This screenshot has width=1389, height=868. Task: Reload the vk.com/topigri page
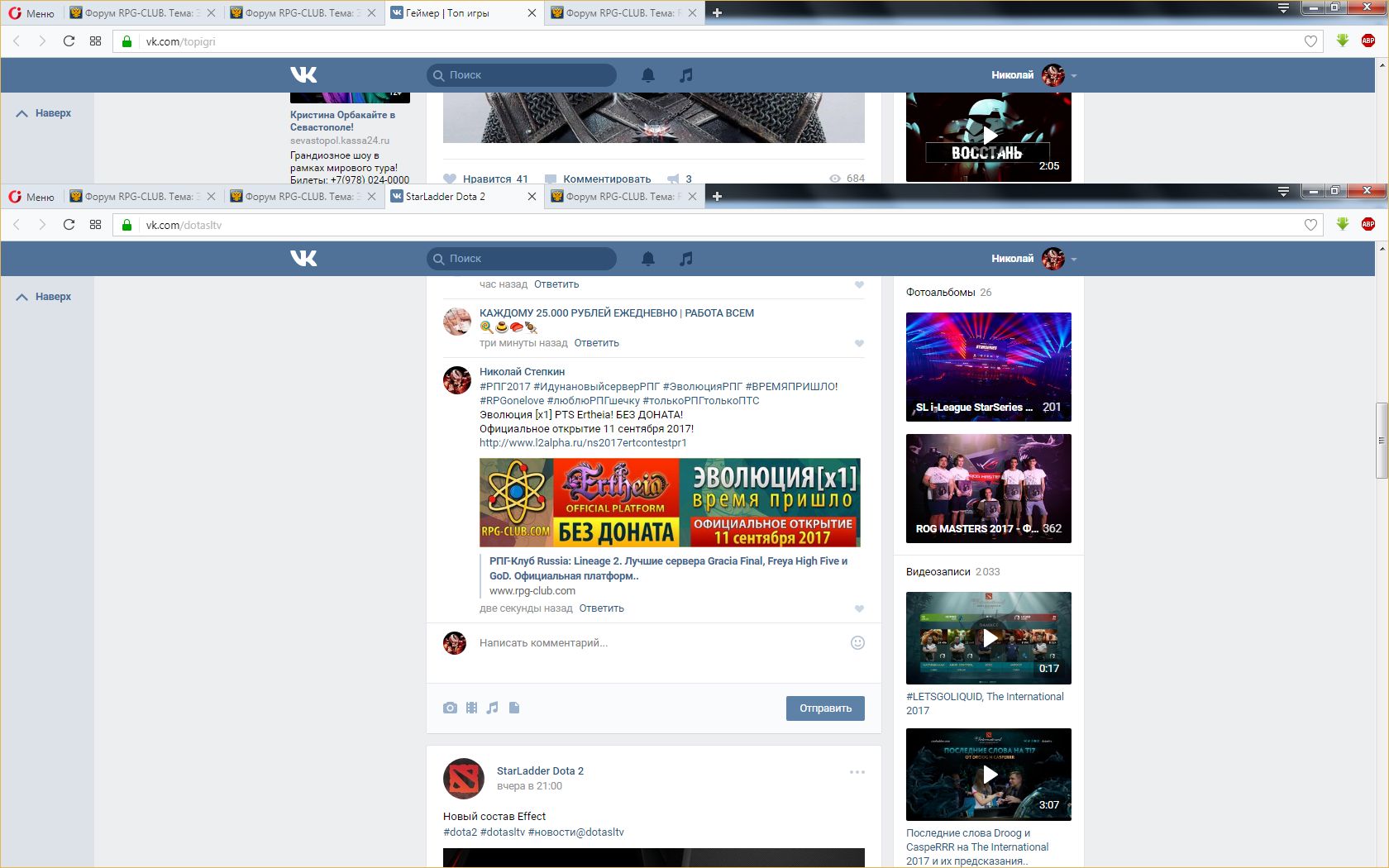click(69, 41)
